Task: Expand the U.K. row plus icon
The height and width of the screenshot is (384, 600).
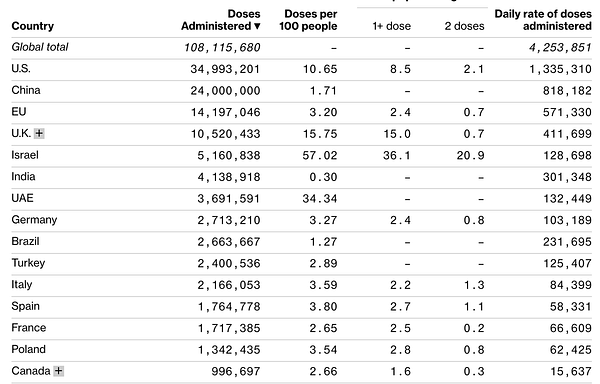Action: pos(39,133)
